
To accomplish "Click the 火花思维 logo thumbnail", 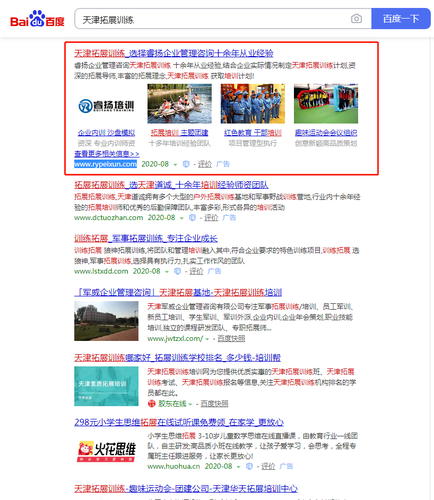I will click(106, 451).
